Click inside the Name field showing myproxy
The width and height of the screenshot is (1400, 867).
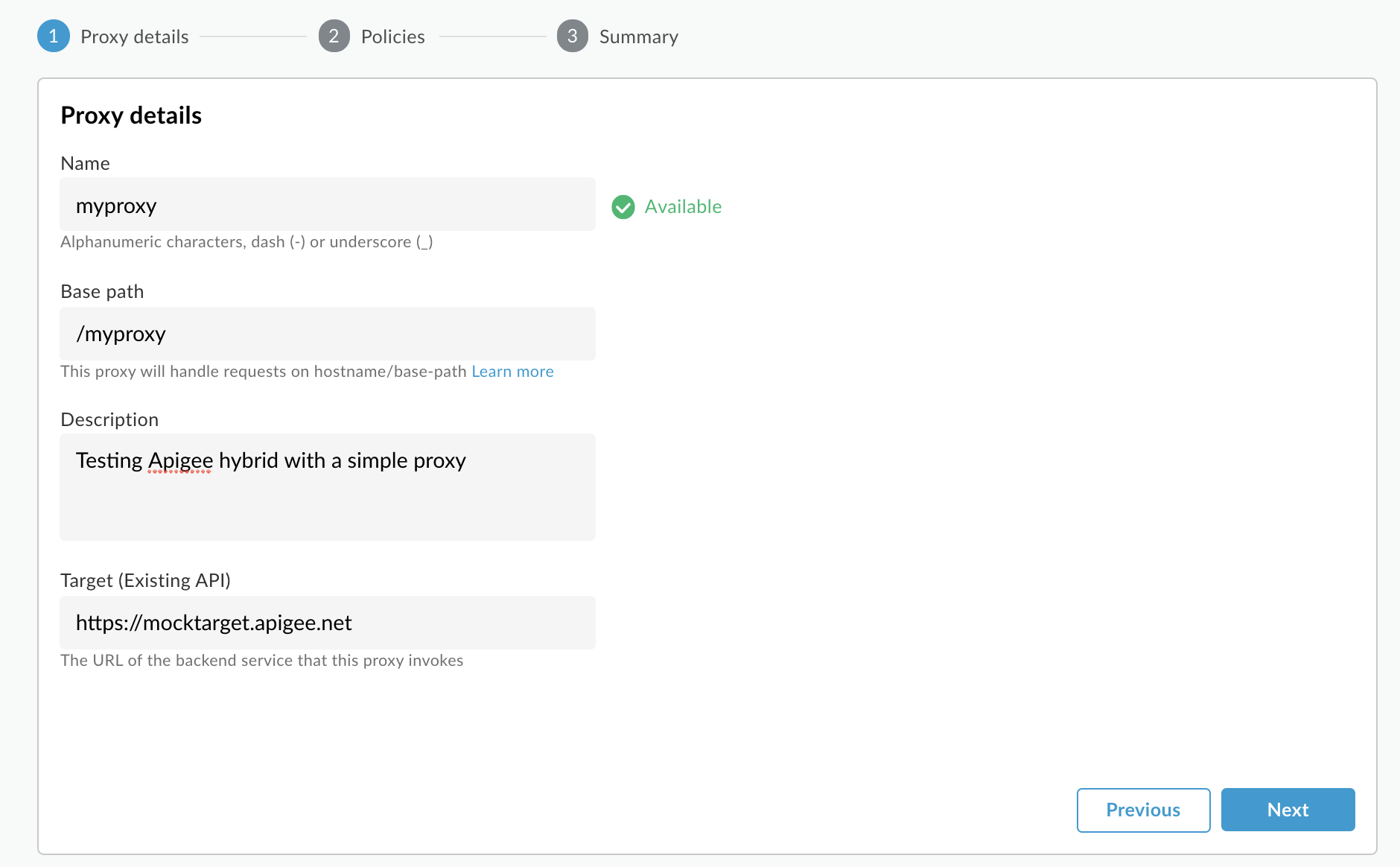click(328, 205)
